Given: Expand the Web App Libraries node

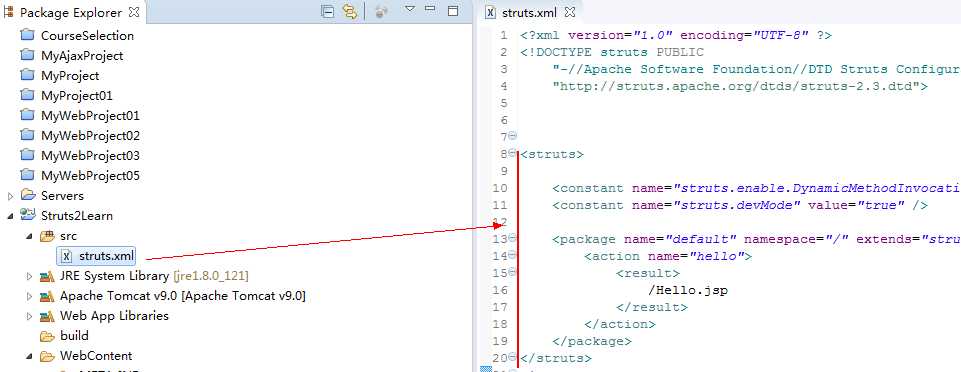Looking at the screenshot, I should coord(29,316).
